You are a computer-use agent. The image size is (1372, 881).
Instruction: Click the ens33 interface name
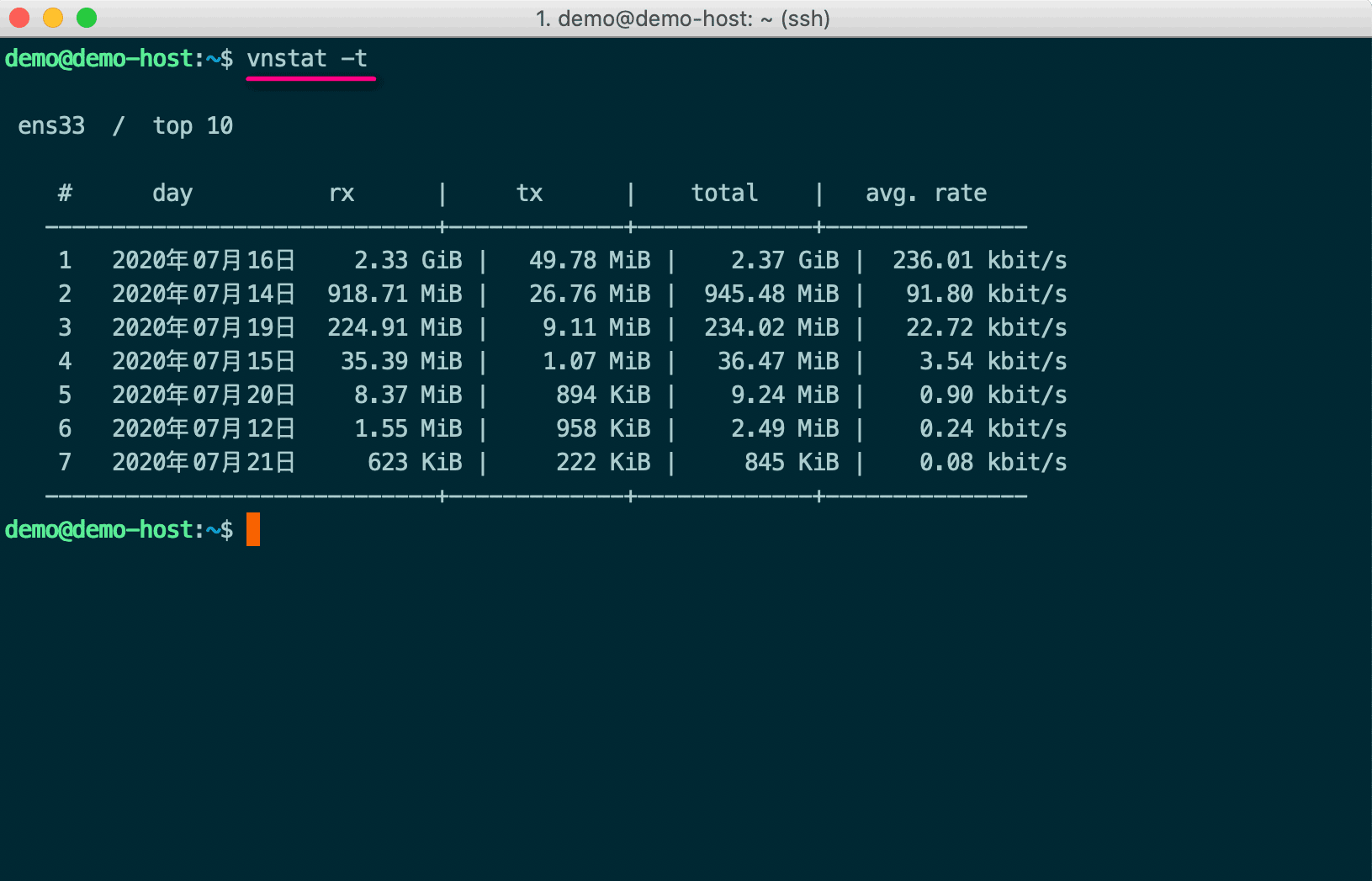[x=51, y=125]
